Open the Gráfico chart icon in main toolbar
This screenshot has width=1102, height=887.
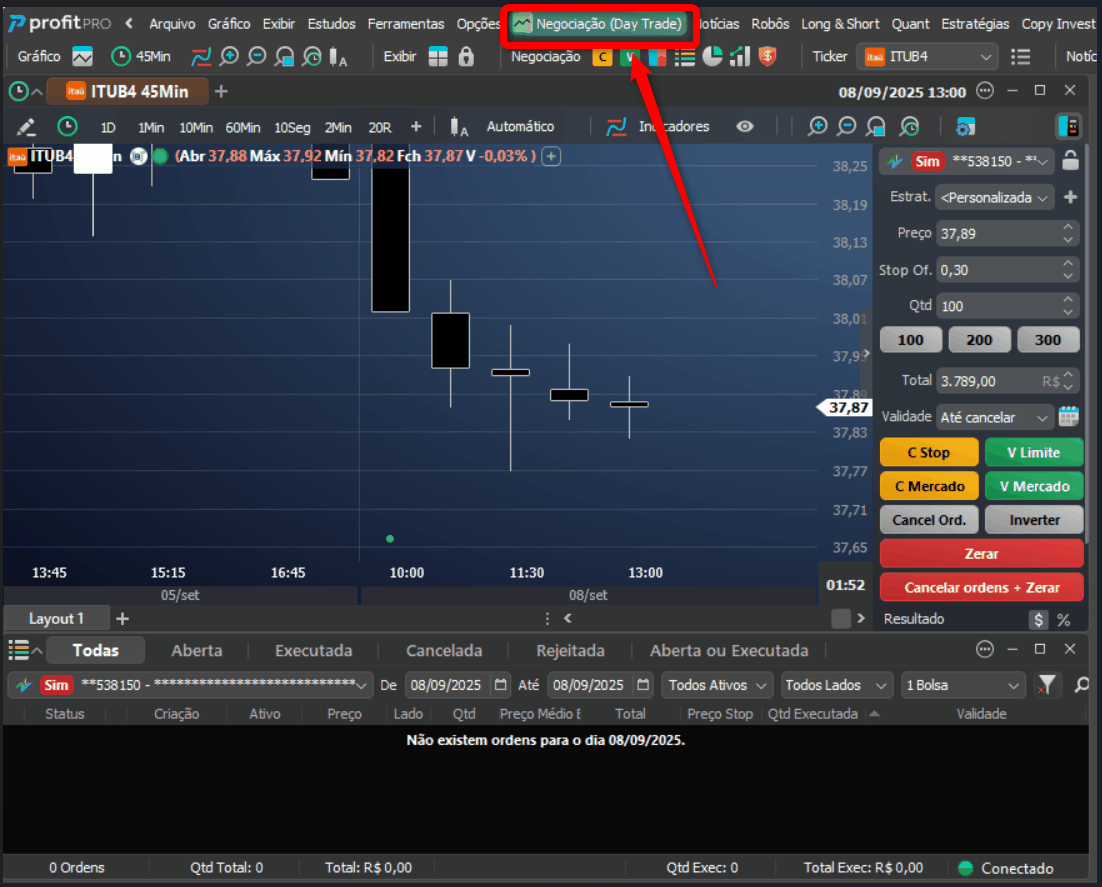click(x=82, y=56)
